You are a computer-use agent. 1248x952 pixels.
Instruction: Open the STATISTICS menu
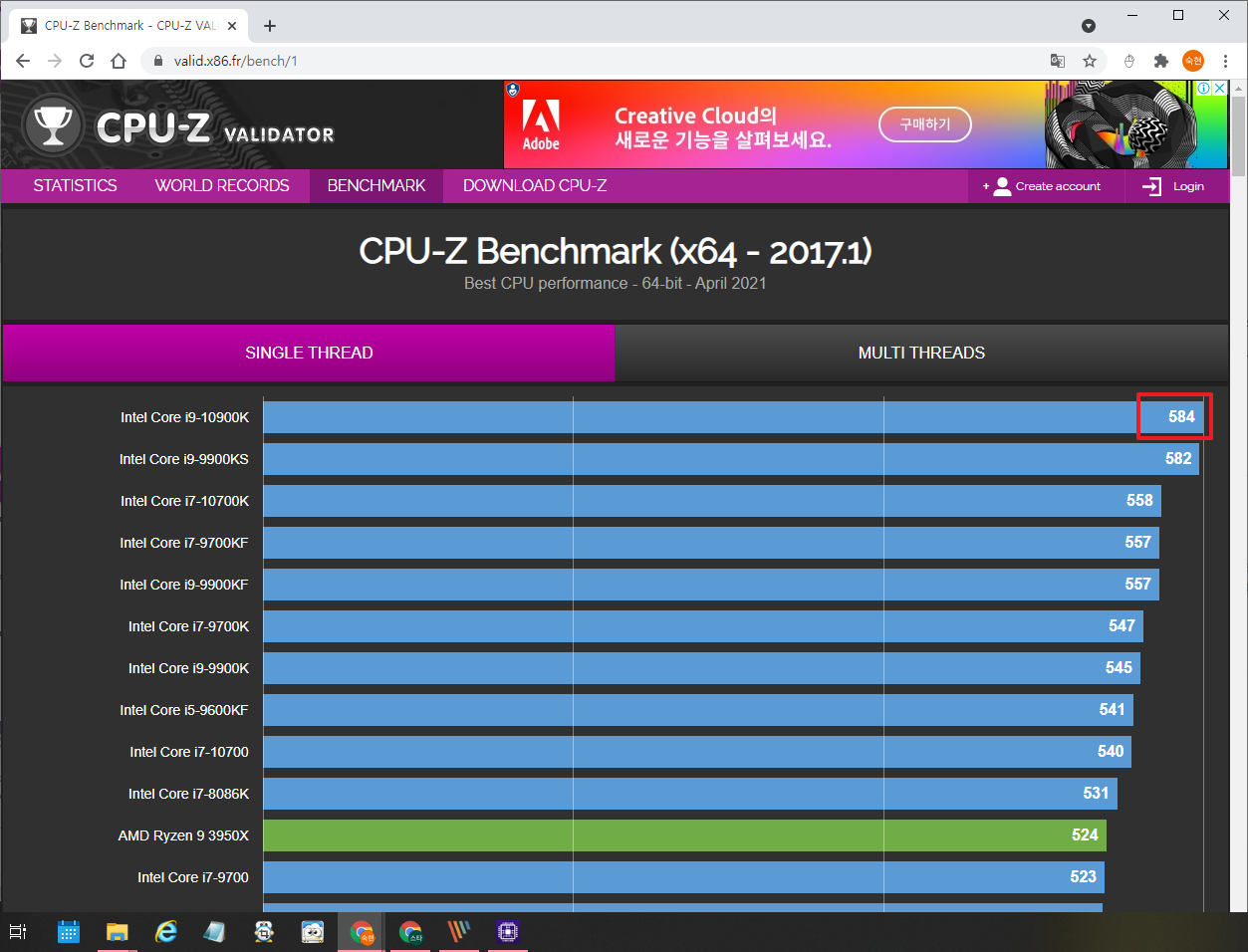75,186
